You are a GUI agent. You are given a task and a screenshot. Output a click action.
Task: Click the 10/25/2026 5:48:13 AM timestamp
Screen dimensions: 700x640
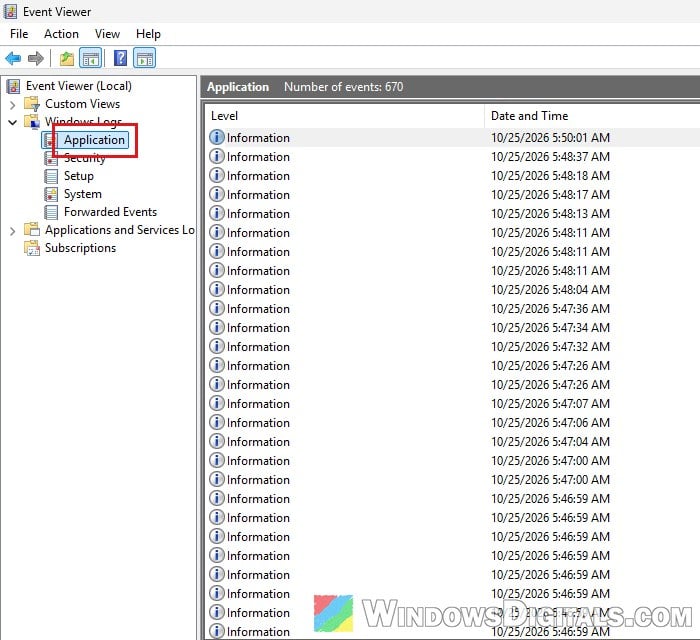(x=550, y=214)
